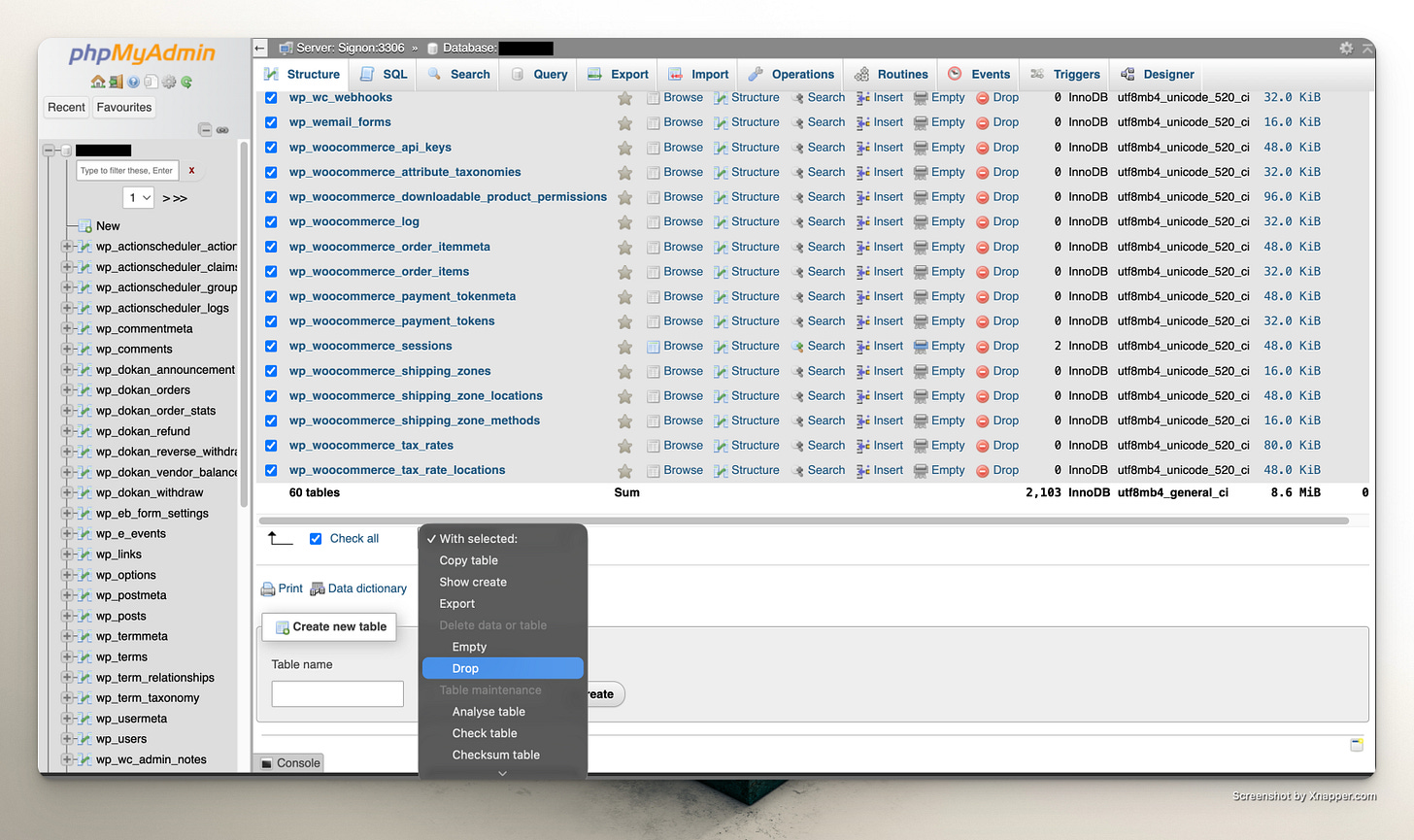The height and width of the screenshot is (840, 1414).
Task: Open the bookmark icon above the console
Action: [x=1357, y=745]
